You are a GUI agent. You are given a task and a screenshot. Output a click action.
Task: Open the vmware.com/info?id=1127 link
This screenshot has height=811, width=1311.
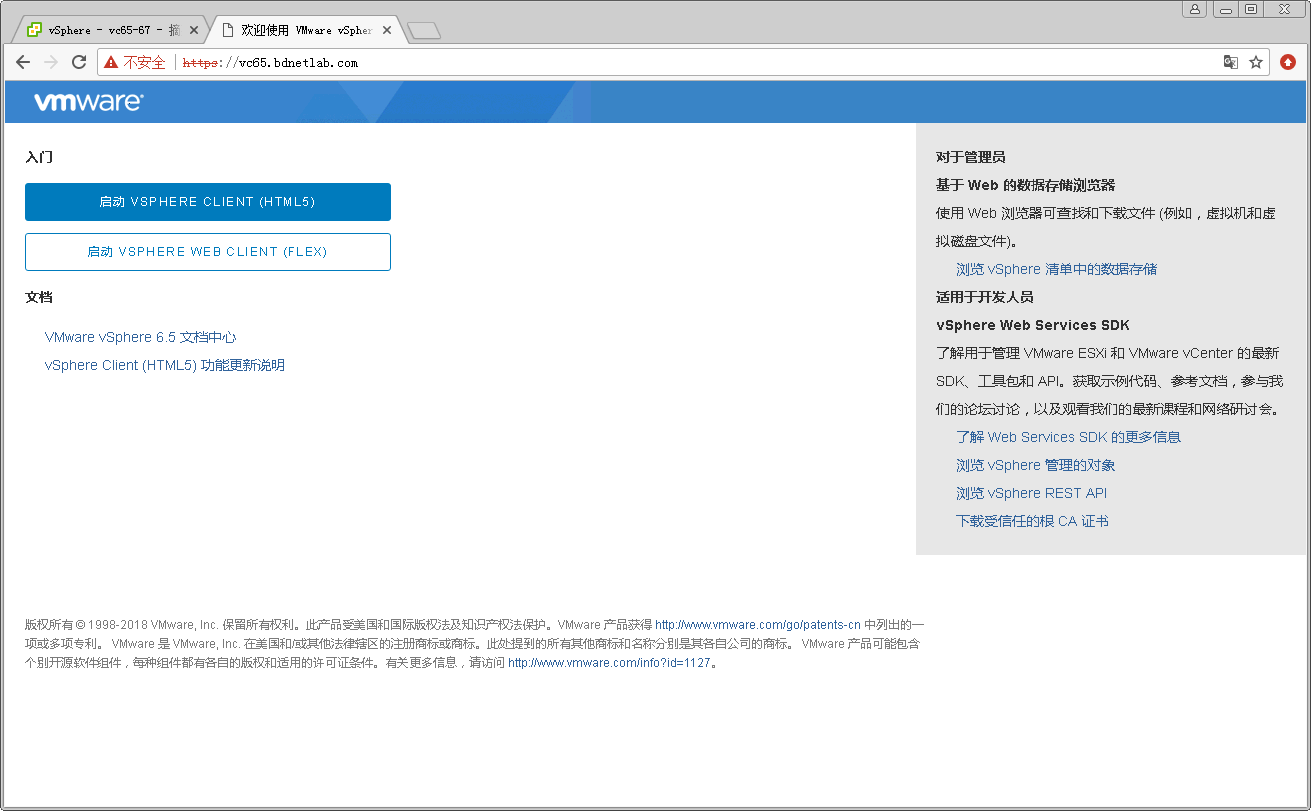point(610,662)
